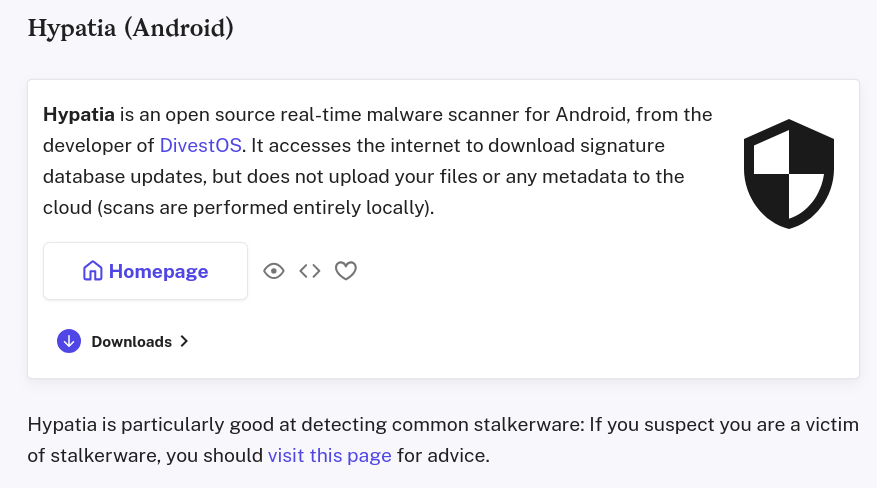877x488 pixels.
Task: Open the privacy policy eye icon
Action: click(274, 271)
